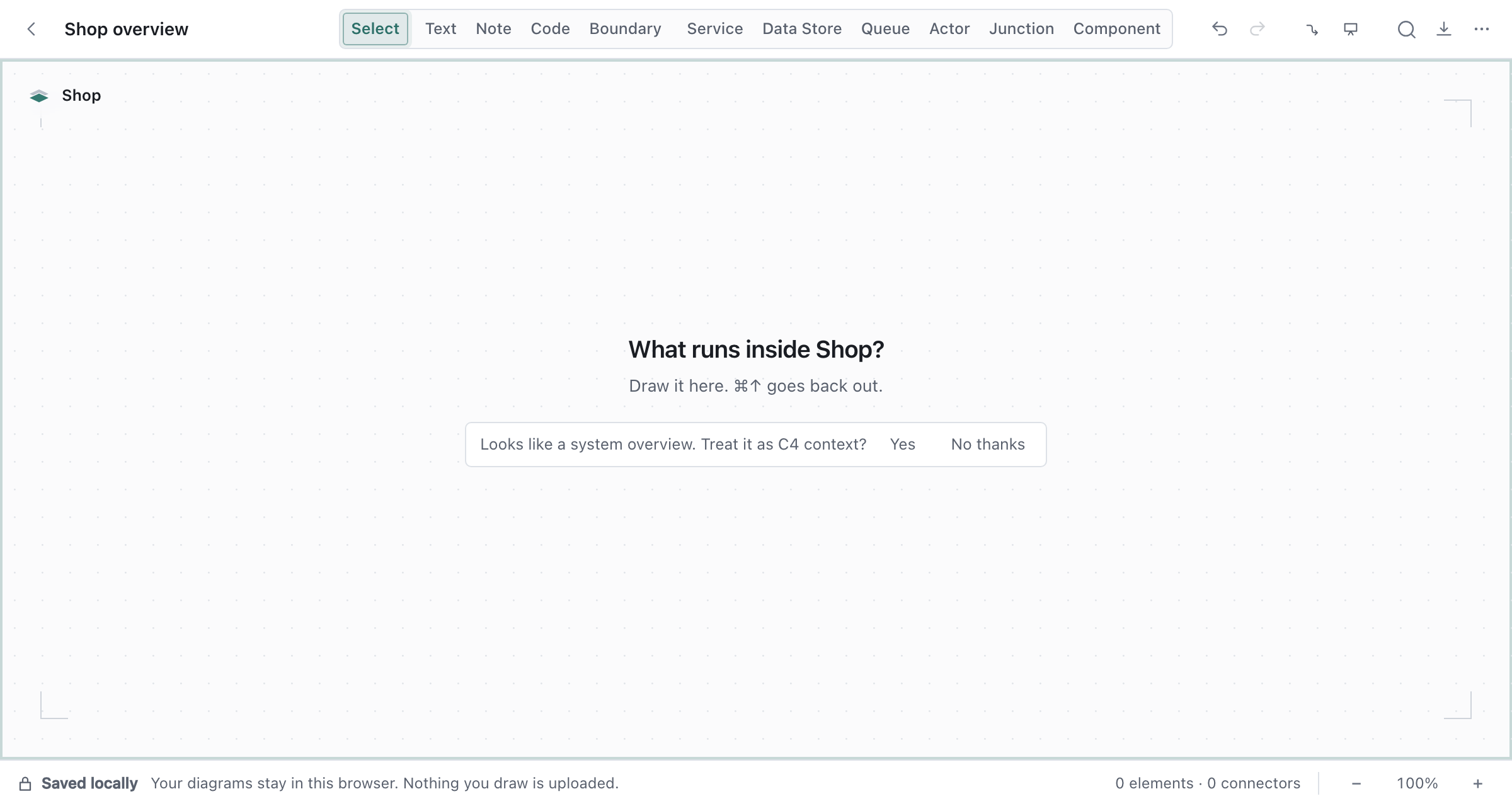Click the Shop layers breadcrumb icon
Screen dimensions: 1512x806
(x=39, y=96)
